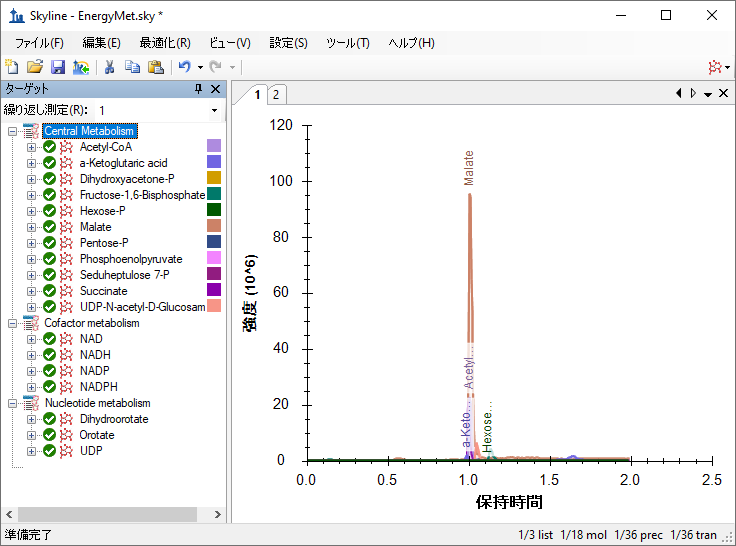
Task: Open the 繰り返し測定 replicate dropdown
Action: [215, 110]
